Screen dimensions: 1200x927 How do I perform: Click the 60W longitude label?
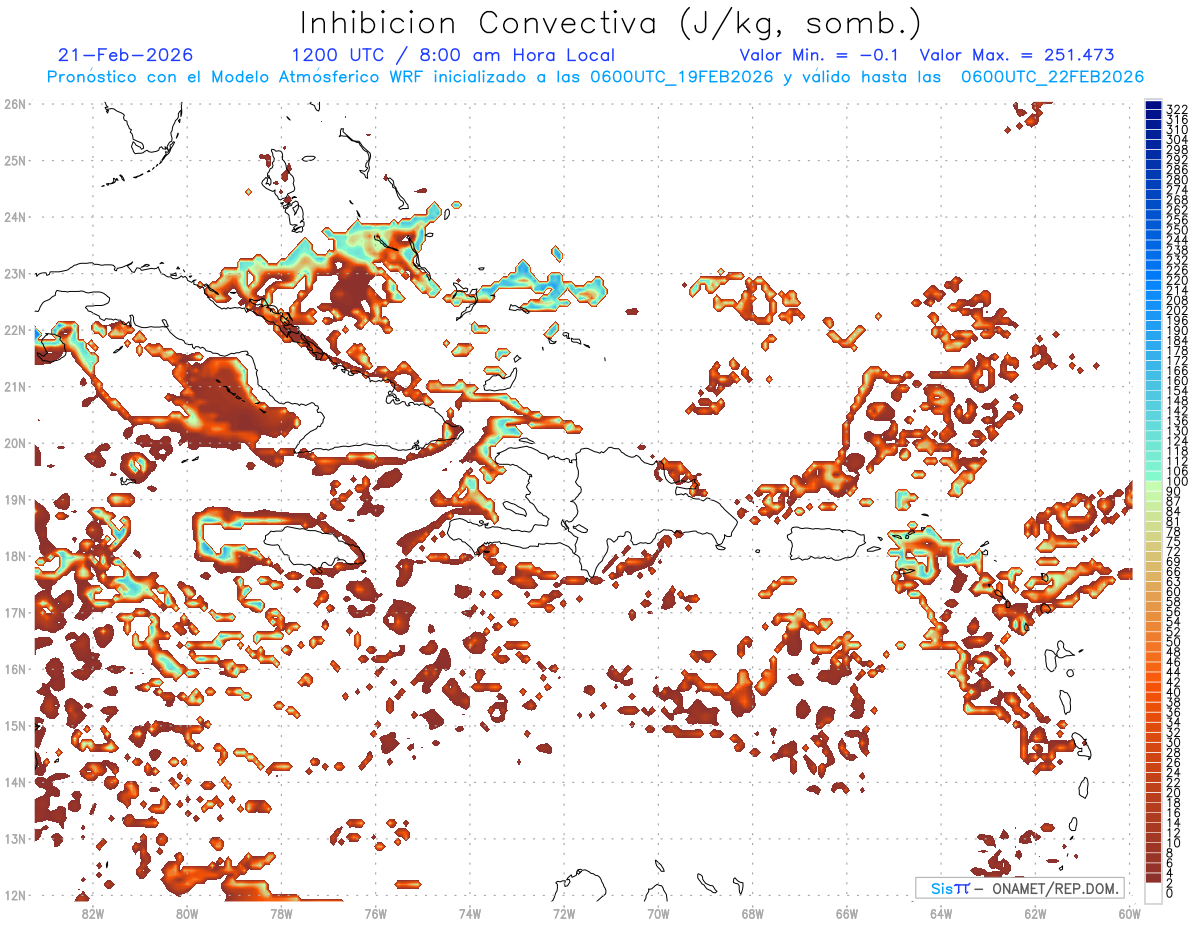(1129, 913)
